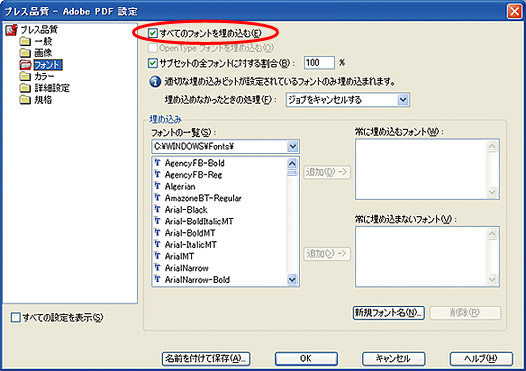The image size is (526, 371).
Task: Select AgencyFB-Bold in font list
Action: (195, 163)
